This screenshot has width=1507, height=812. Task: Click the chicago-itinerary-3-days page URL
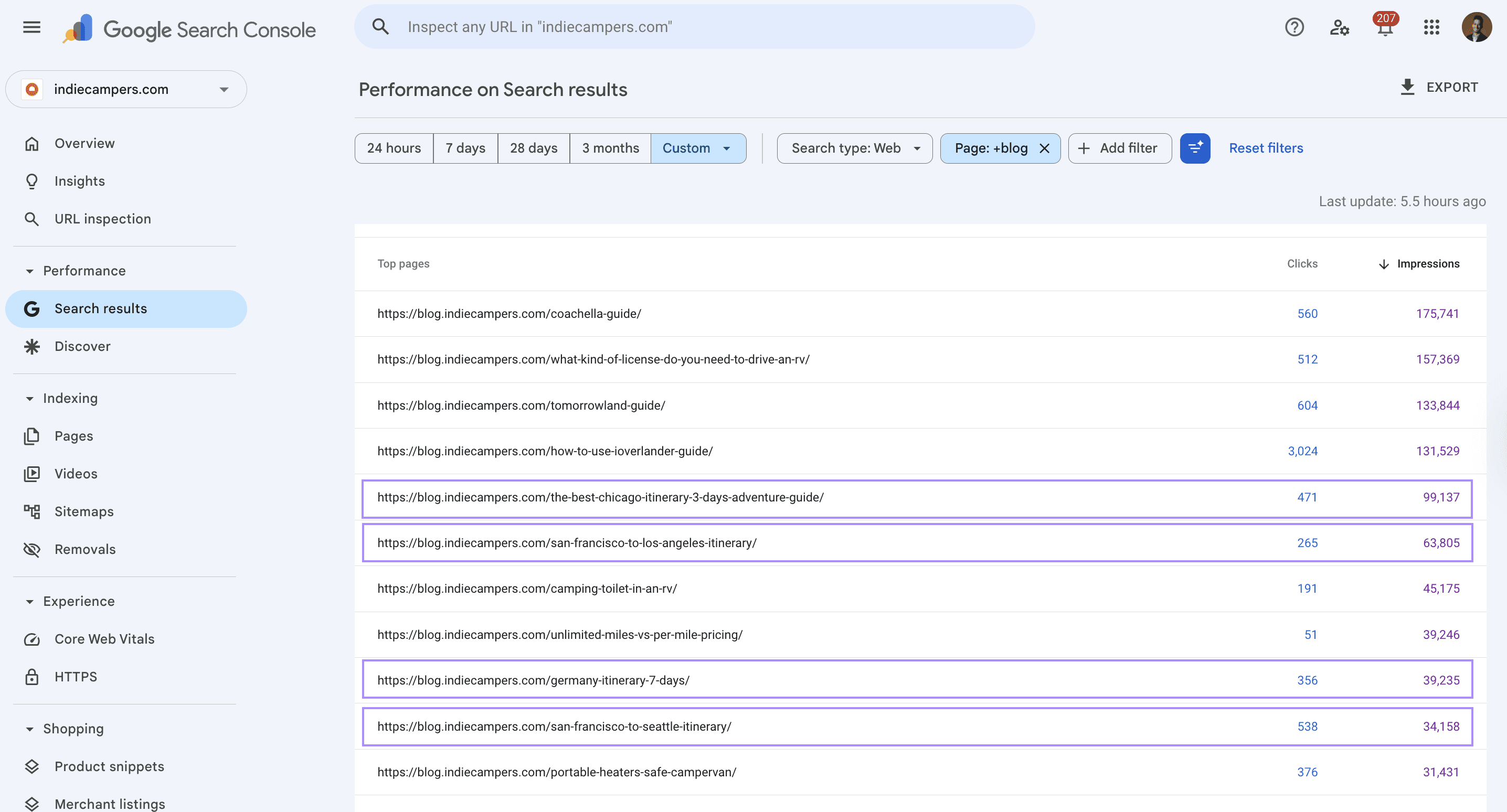click(600, 497)
